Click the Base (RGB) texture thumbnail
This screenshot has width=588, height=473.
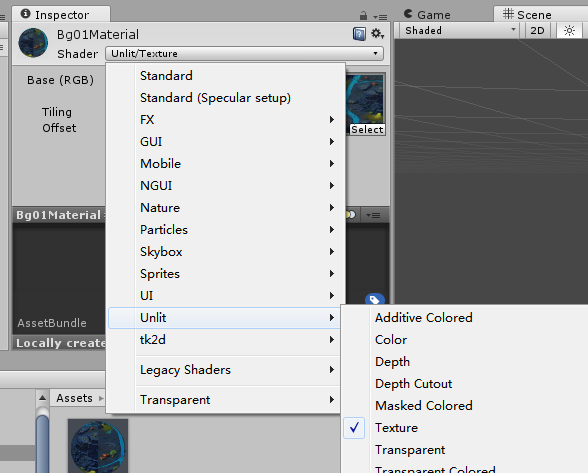pos(365,99)
